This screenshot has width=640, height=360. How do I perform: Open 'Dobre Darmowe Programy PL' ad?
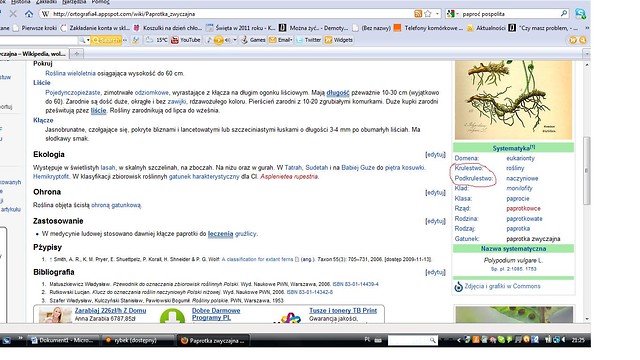[216, 314]
